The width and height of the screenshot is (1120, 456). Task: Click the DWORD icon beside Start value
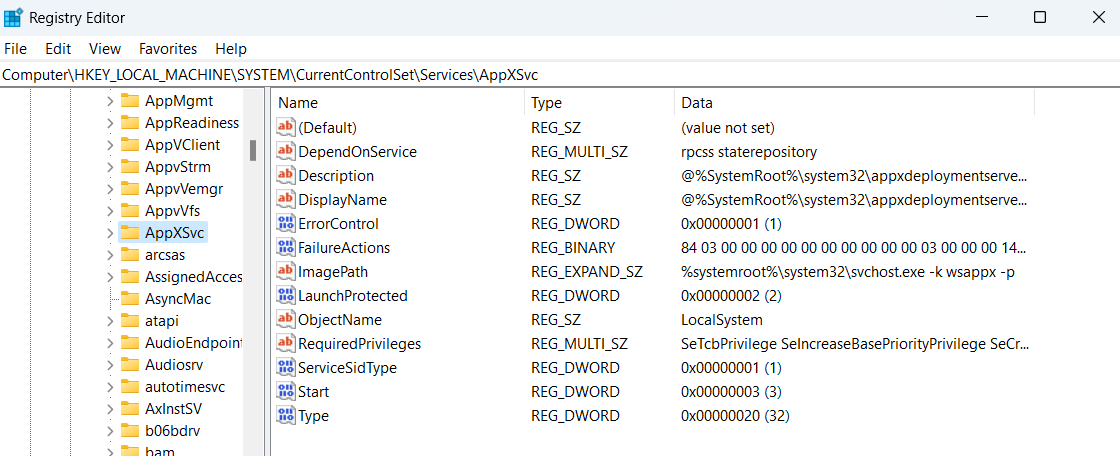pyautogui.click(x=286, y=392)
